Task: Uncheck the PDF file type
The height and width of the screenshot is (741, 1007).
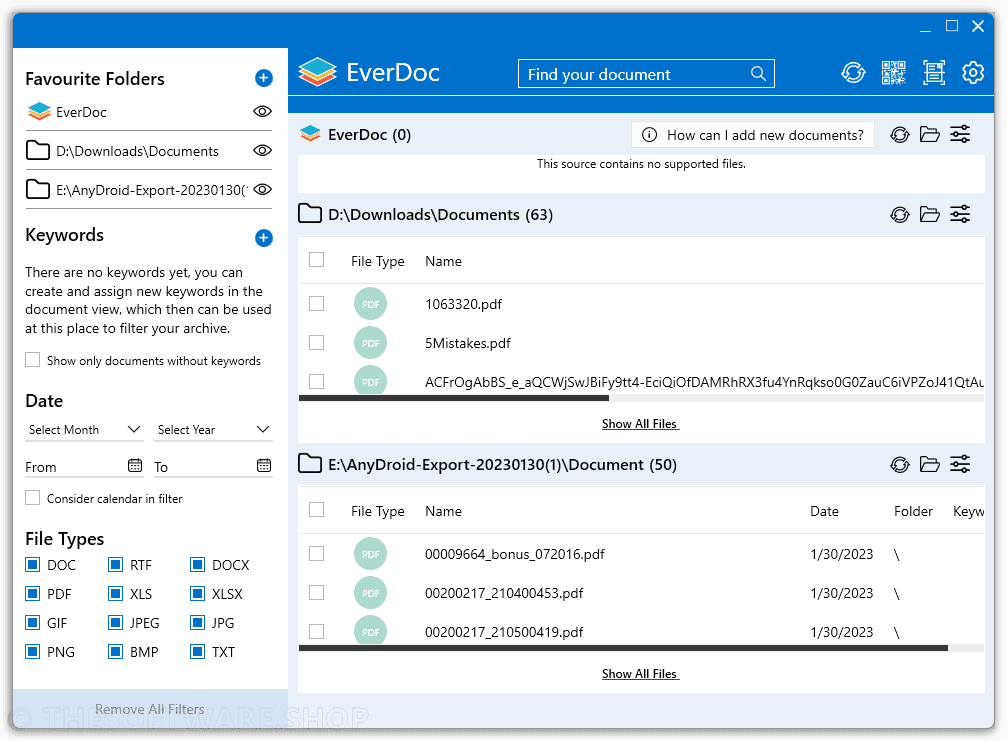Action: [33, 593]
